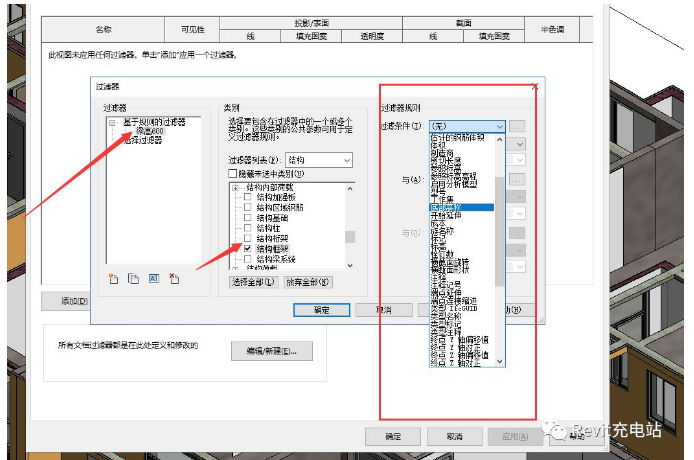Check the 结构加强板 category
The height and width of the screenshot is (460, 694).
tap(247, 197)
